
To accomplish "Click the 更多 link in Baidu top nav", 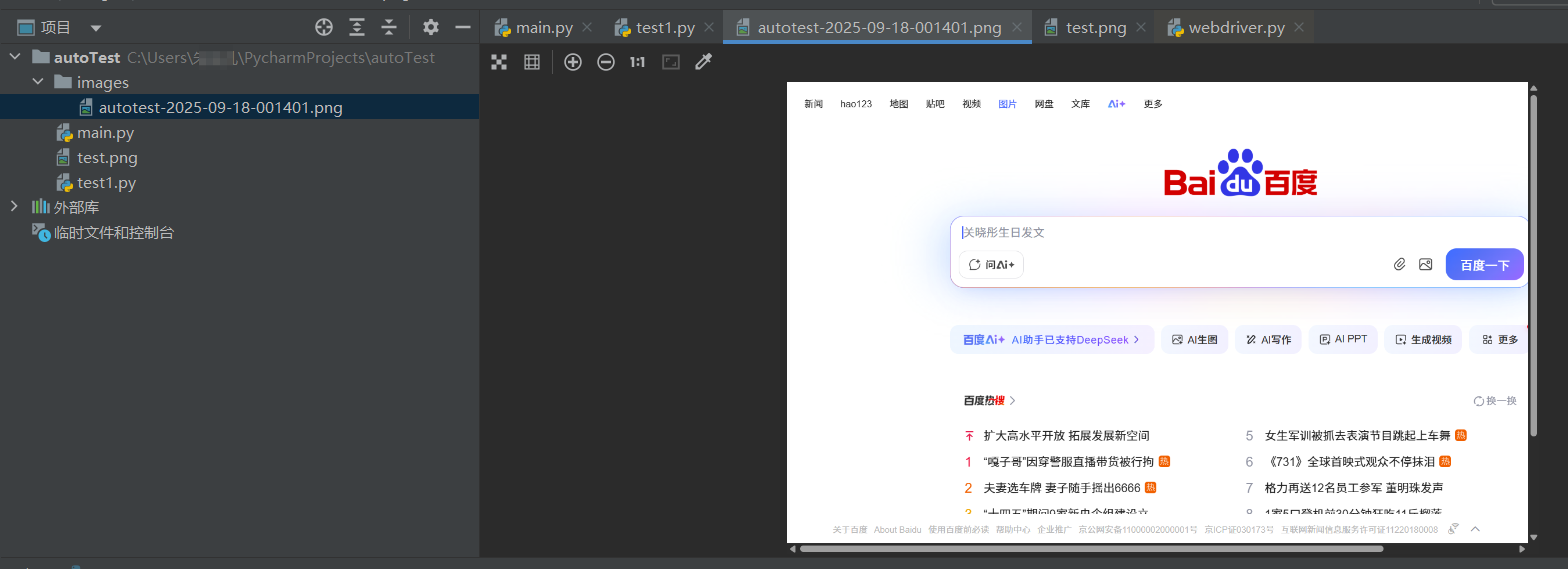I will click(x=1153, y=104).
